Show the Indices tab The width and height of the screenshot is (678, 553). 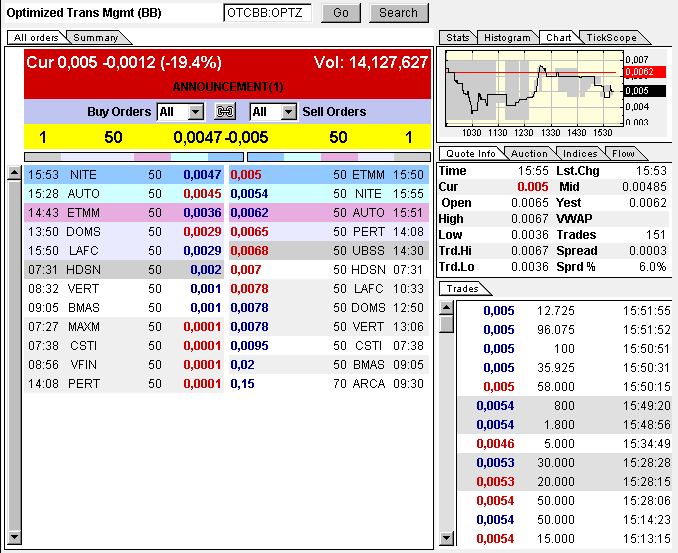[x=580, y=154]
